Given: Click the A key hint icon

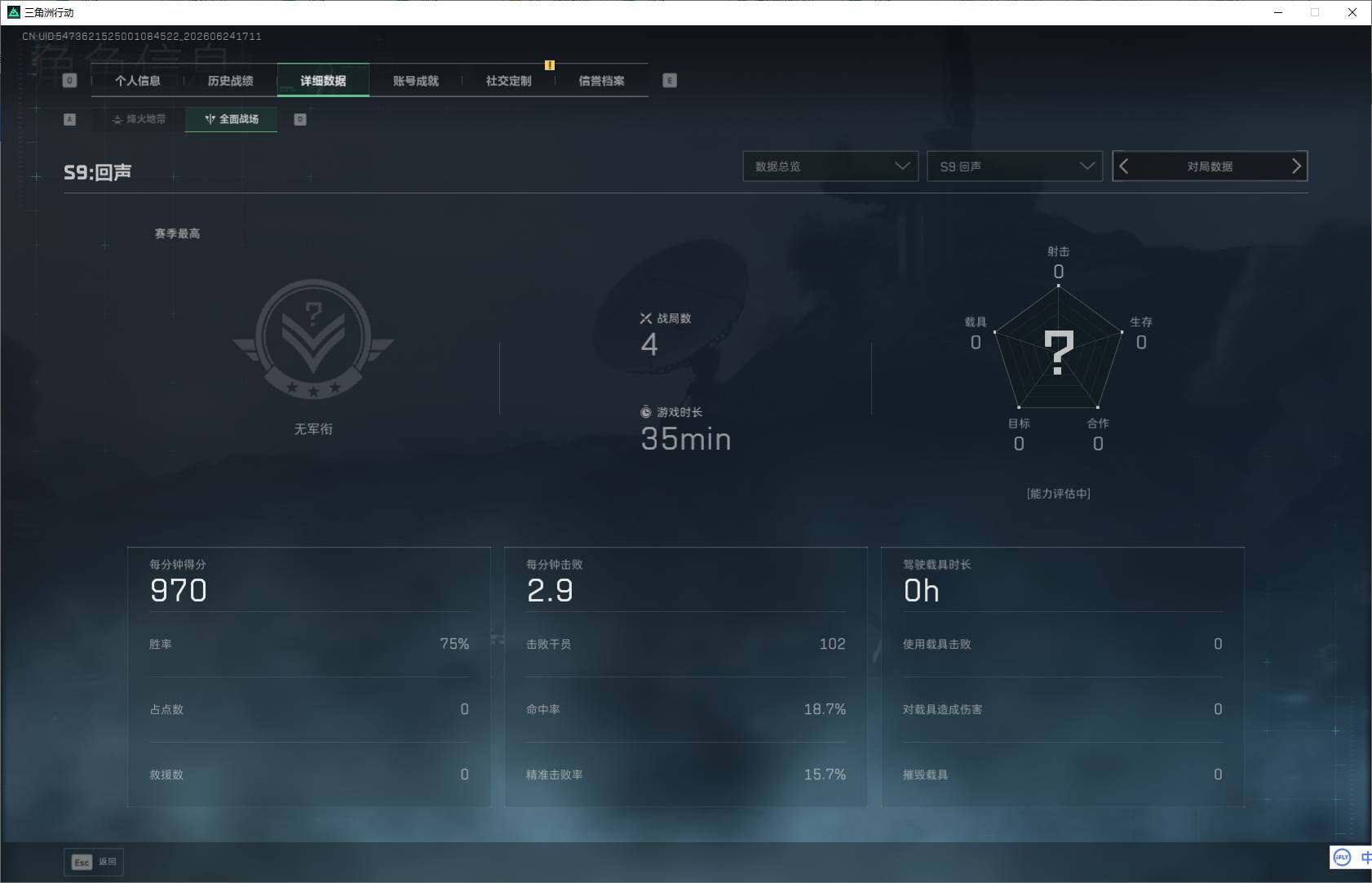Looking at the screenshot, I should pos(69,119).
